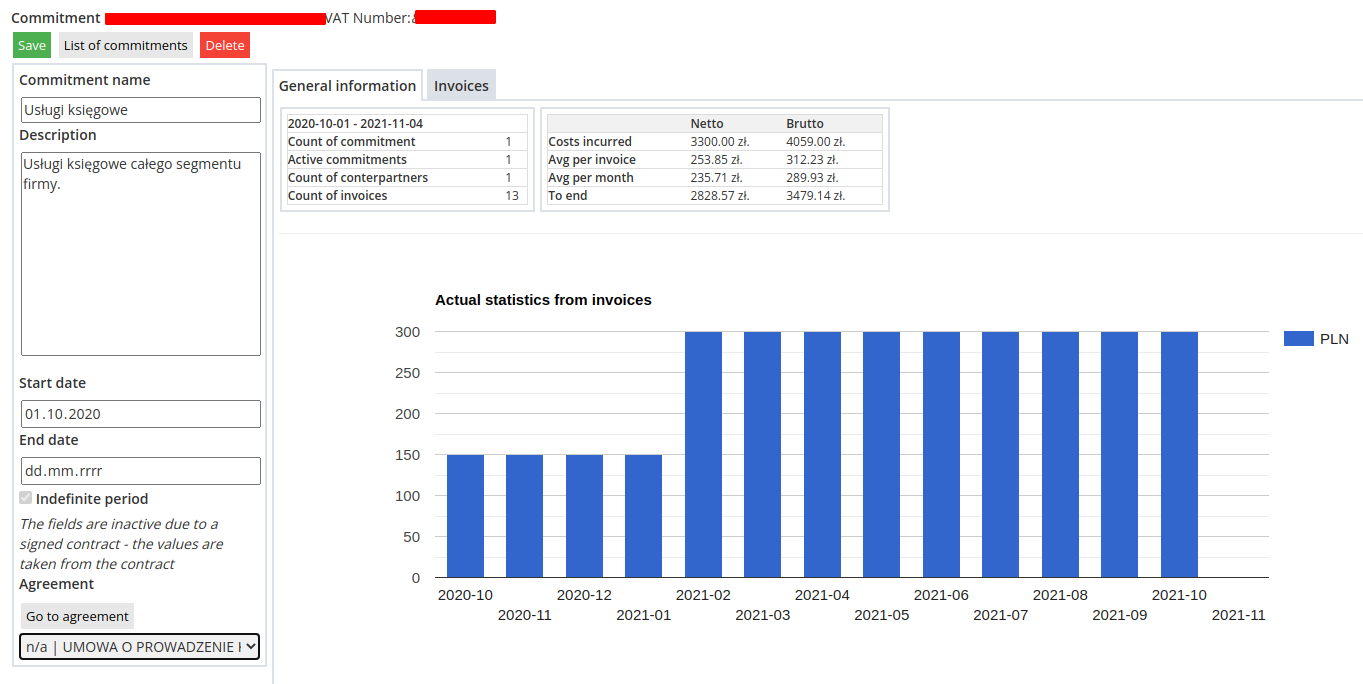Click the "Costs incurred" row label
Viewport: 1363px width, 684px height.
[590, 142]
